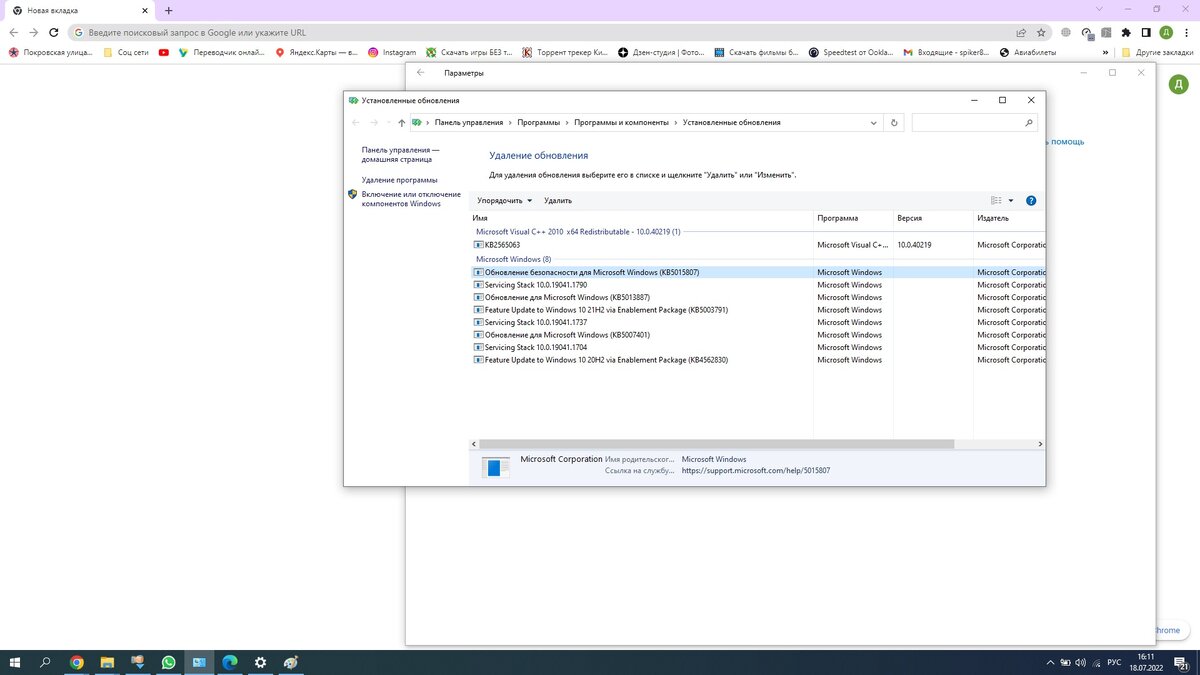Open File Explorer from the taskbar
1200x675 pixels.
(107, 662)
